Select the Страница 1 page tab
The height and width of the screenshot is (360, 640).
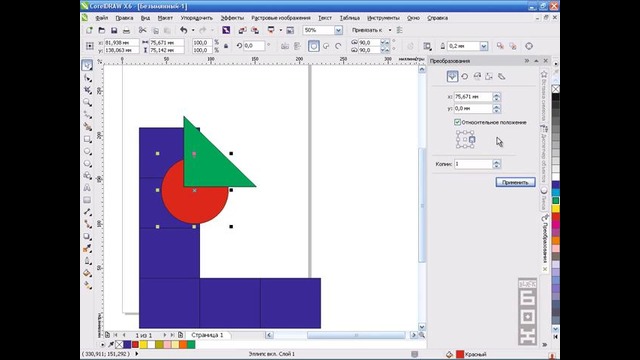pyautogui.click(x=207, y=335)
